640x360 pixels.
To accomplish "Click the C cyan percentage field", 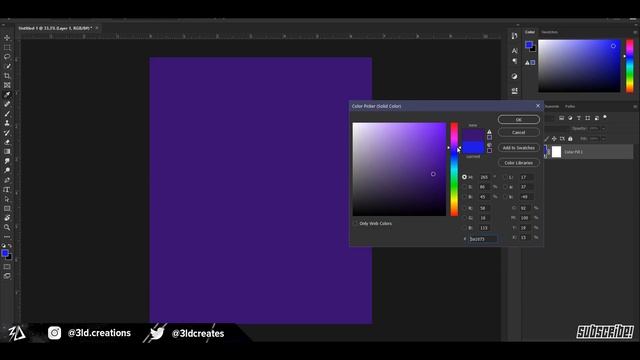I will [525, 208].
